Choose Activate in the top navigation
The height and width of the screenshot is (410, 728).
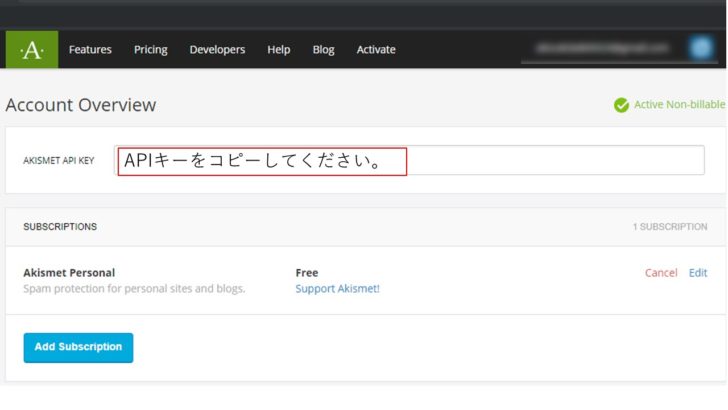coord(376,50)
